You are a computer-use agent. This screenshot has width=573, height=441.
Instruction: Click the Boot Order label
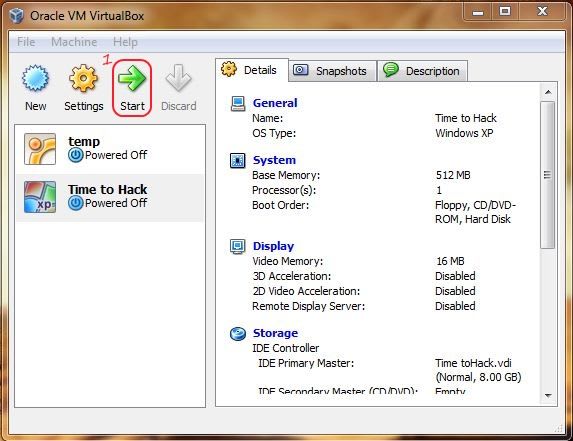pos(280,205)
